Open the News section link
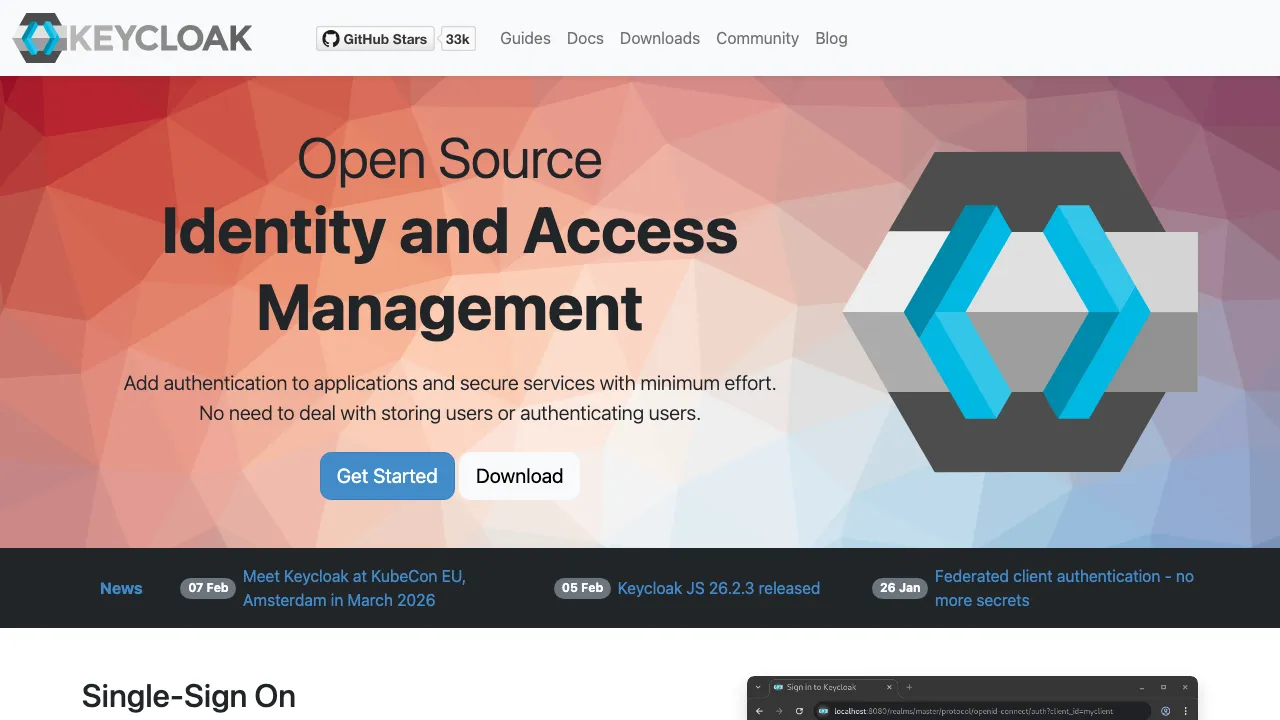Image resolution: width=1280 pixels, height=720 pixels. [x=121, y=588]
